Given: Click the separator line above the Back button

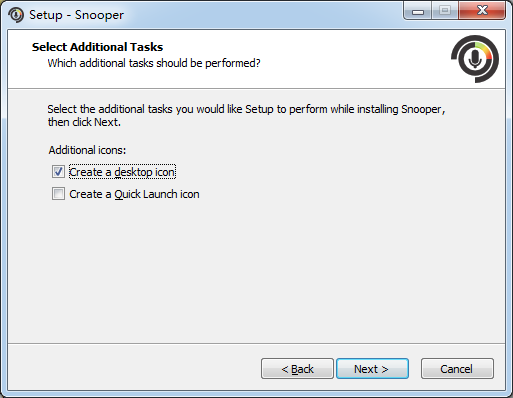Looking at the screenshot, I should (256, 343).
